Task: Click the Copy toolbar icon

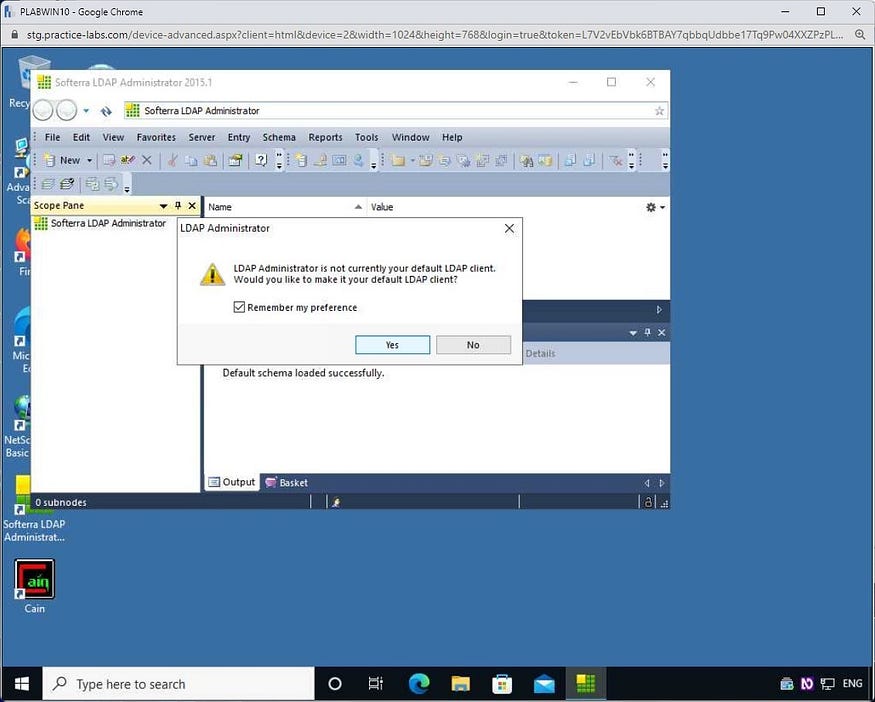Action: tap(191, 161)
